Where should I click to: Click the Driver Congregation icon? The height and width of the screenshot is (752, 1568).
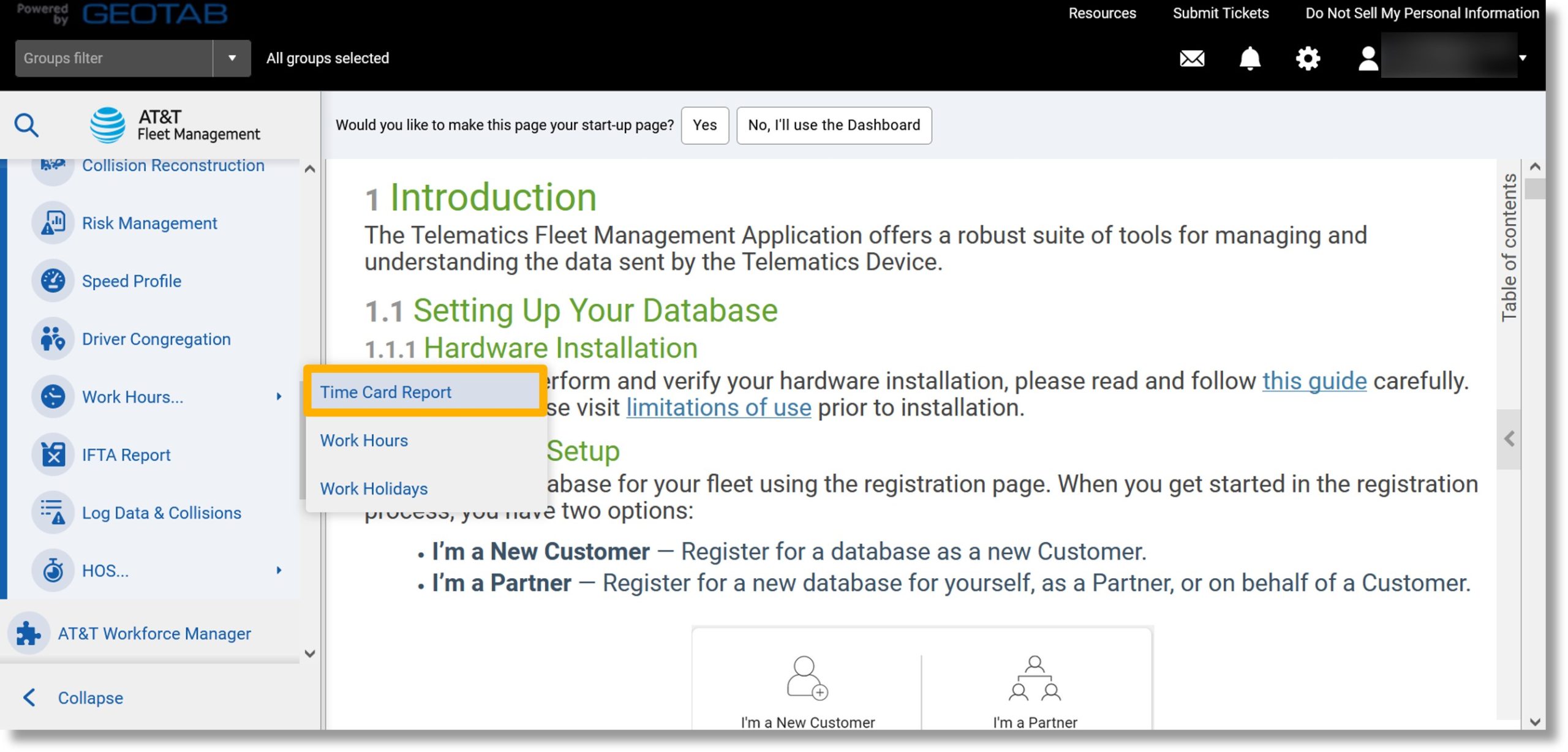click(53, 339)
